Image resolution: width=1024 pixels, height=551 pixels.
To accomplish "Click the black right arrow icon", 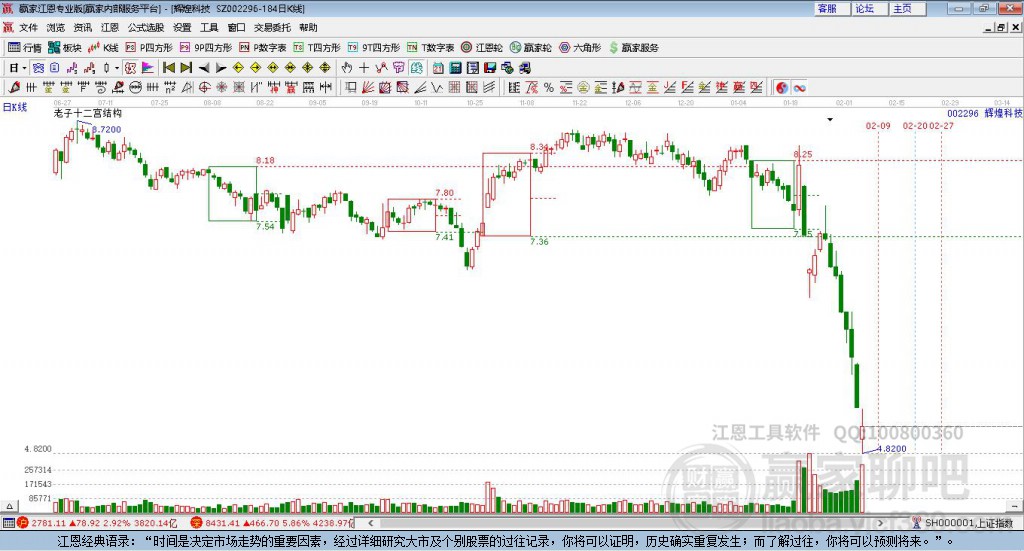I will 221,68.
